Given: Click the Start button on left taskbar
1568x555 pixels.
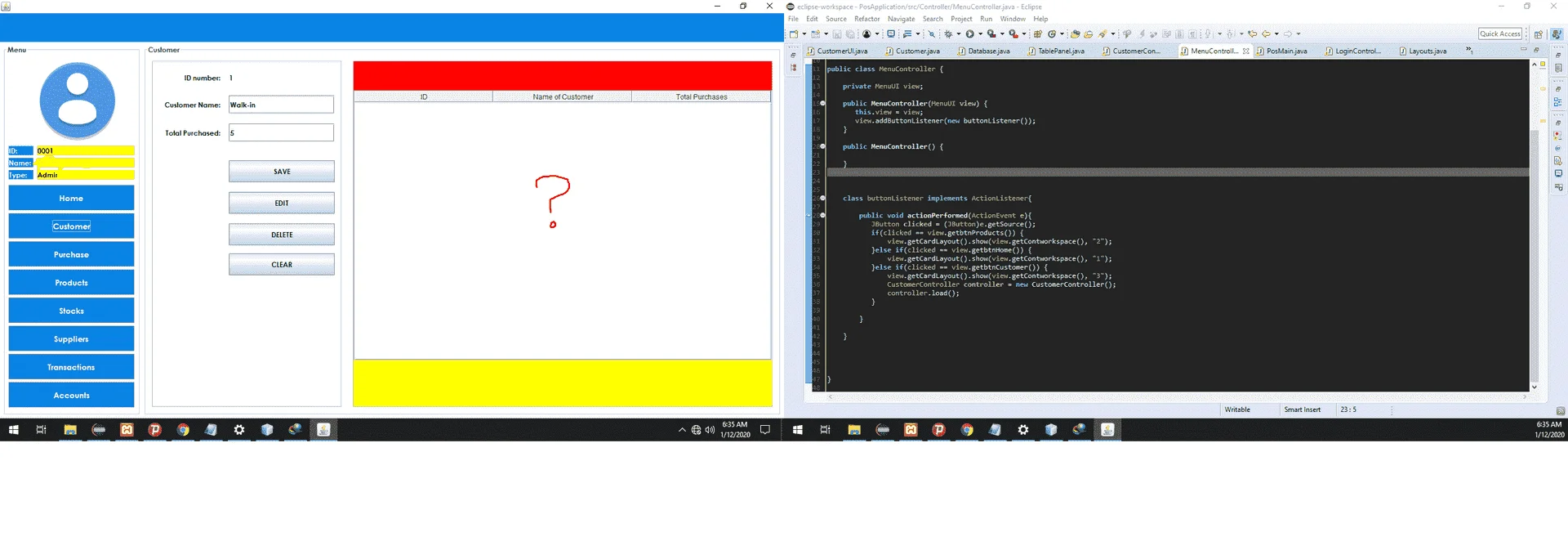Looking at the screenshot, I should click(x=13, y=430).
